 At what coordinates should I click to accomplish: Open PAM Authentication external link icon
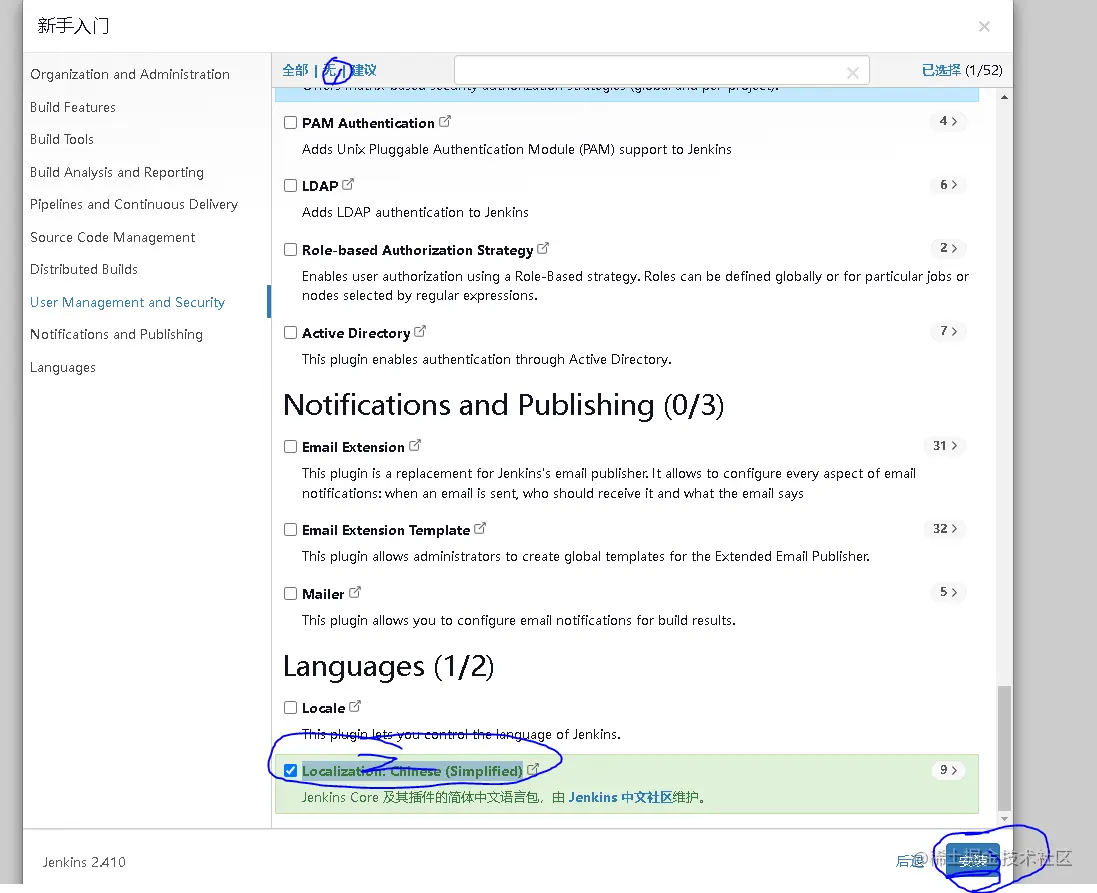(445, 122)
